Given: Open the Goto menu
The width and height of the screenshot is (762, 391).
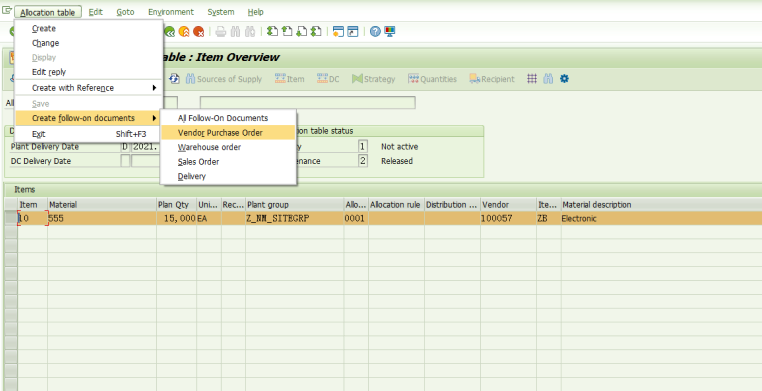Looking at the screenshot, I should [x=125, y=12].
